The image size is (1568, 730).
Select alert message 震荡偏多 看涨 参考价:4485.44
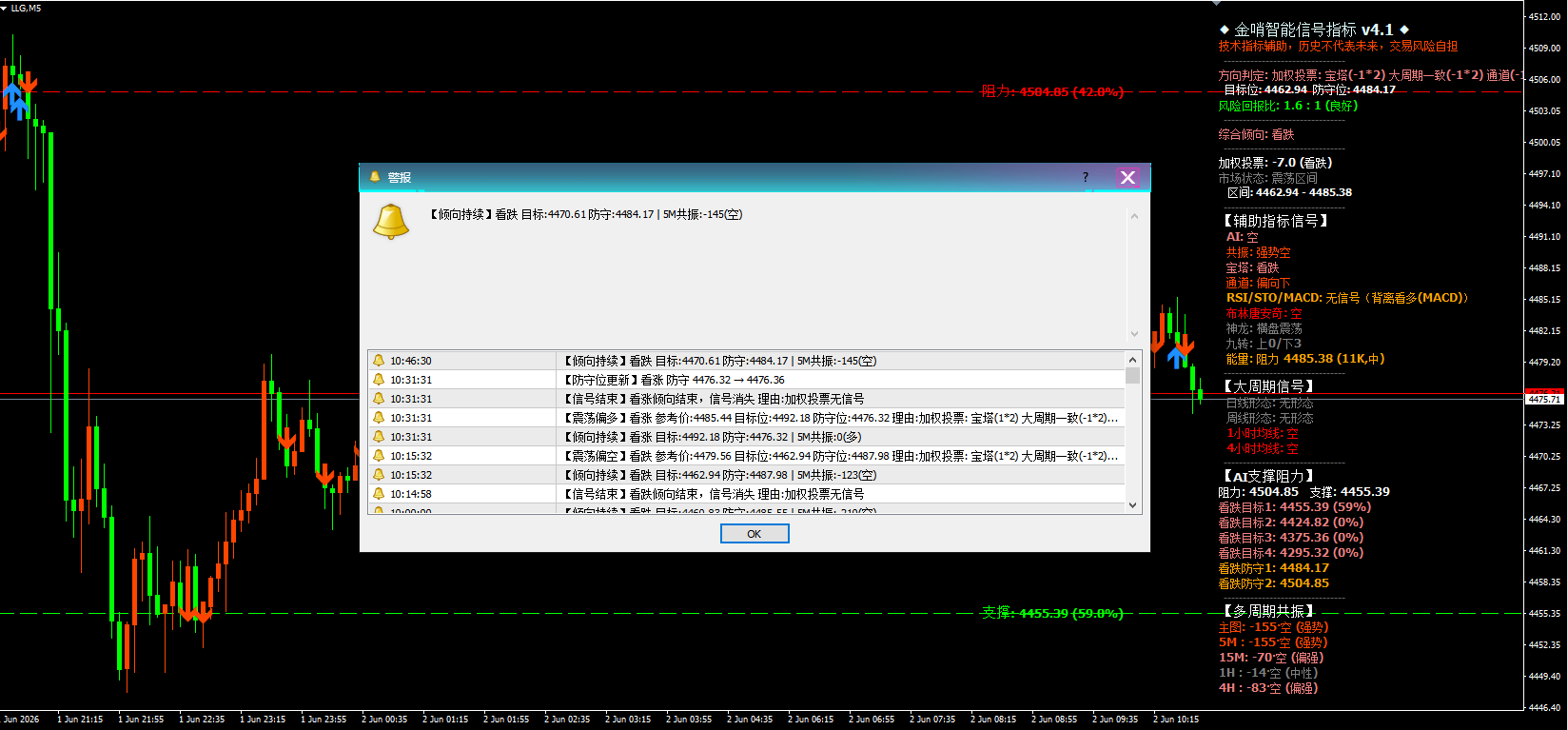pyautogui.click(x=840, y=418)
